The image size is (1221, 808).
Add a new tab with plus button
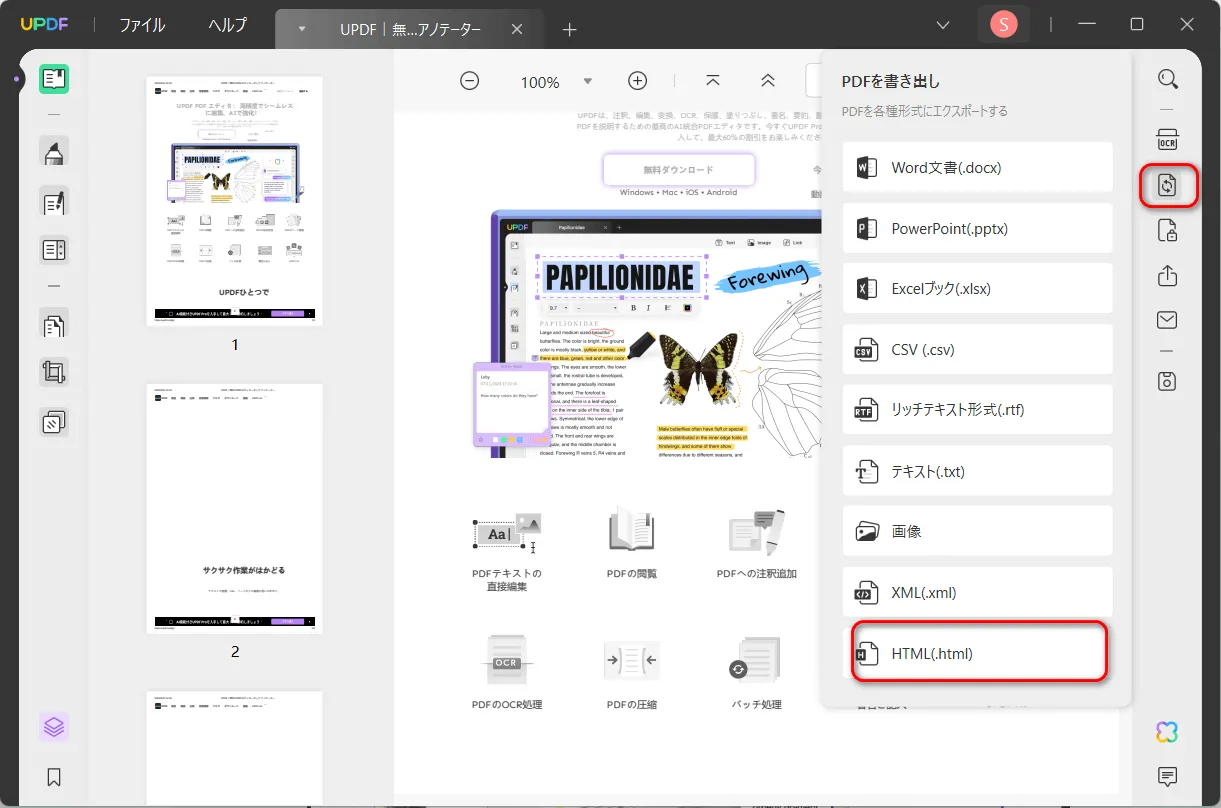[569, 29]
